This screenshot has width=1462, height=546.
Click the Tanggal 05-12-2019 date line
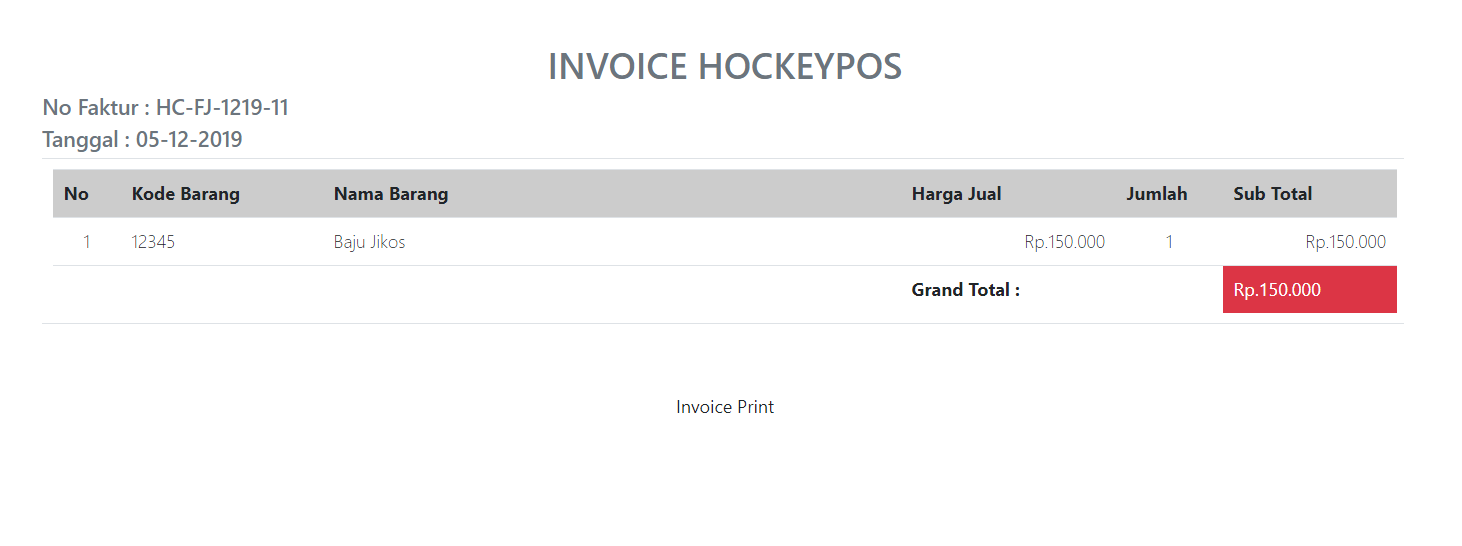coord(142,140)
